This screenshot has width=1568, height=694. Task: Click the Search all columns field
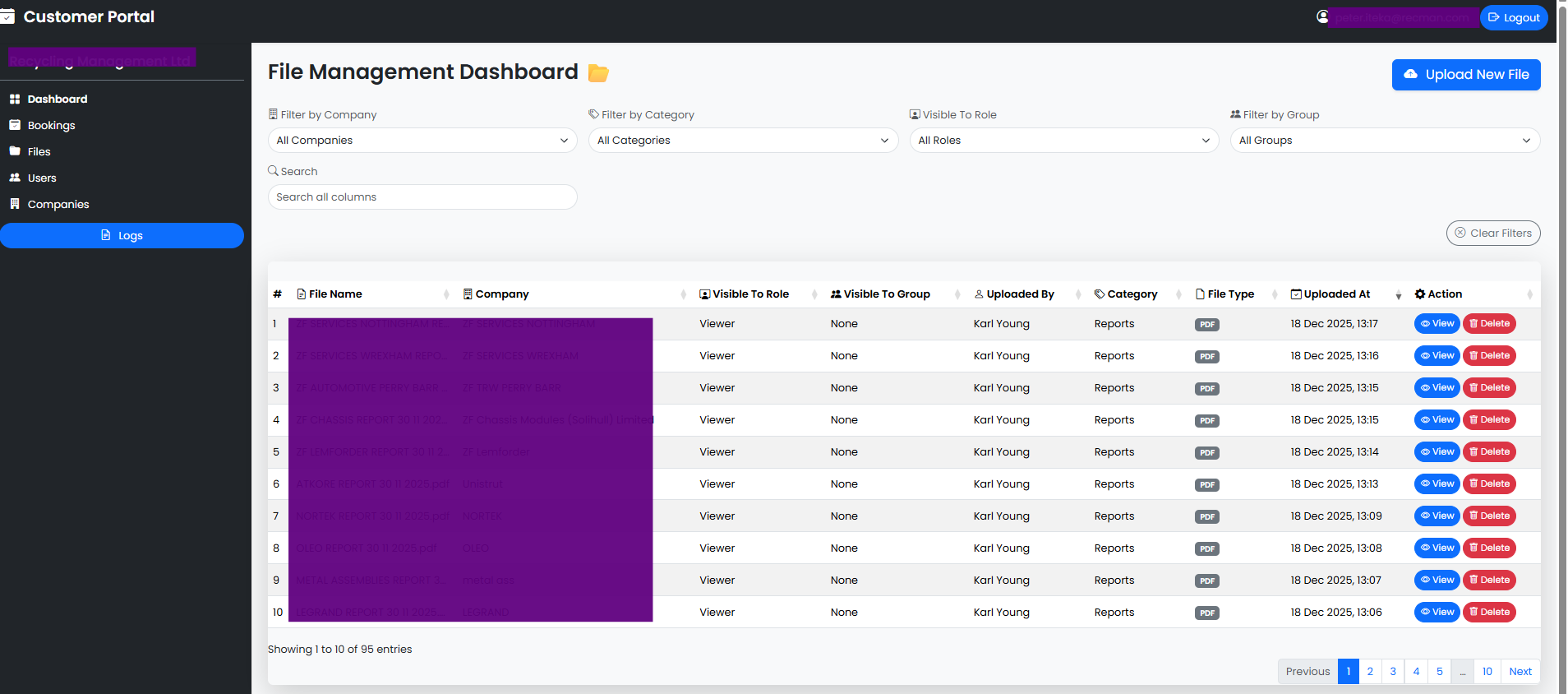coord(422,197)
